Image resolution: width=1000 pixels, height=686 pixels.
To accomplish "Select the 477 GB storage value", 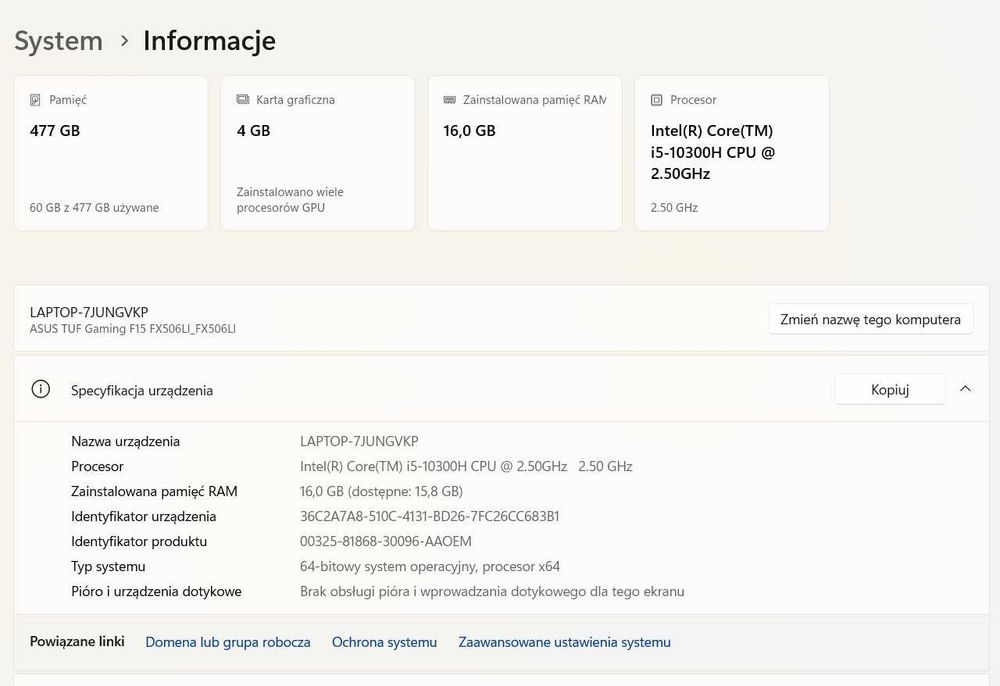I will click(x=55, y=130).
